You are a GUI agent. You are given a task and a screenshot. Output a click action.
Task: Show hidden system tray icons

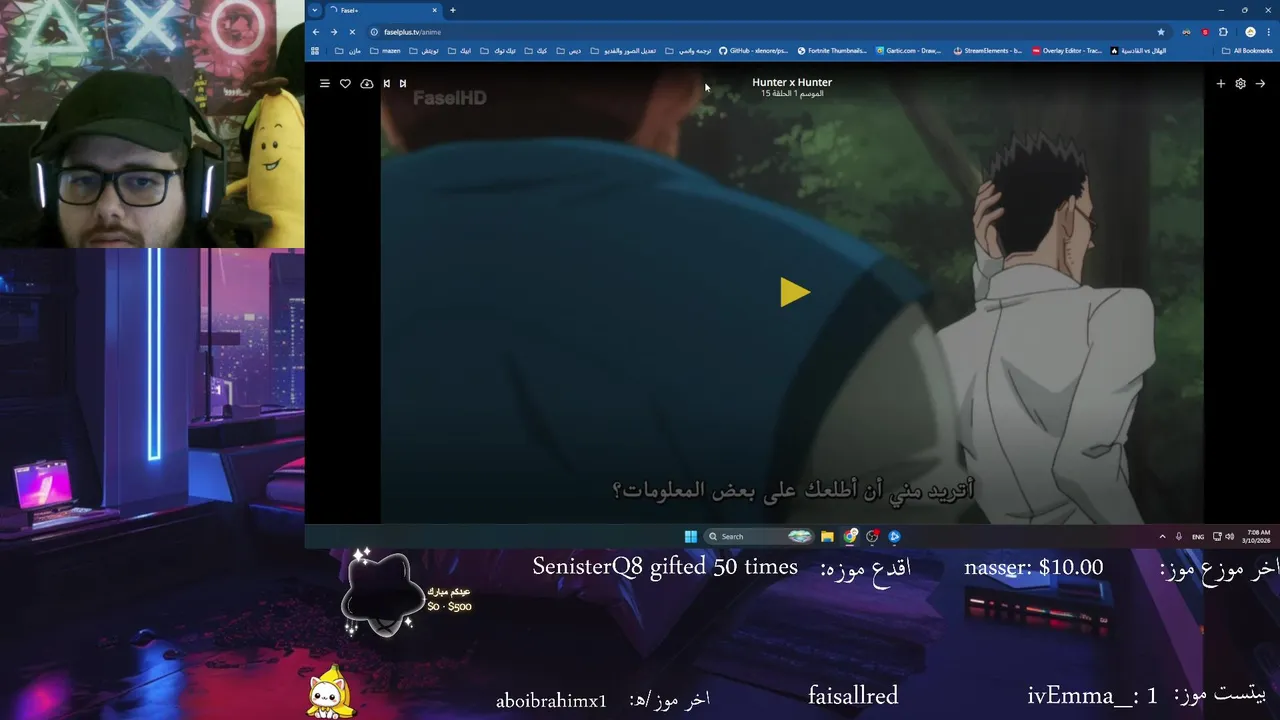1162,536
